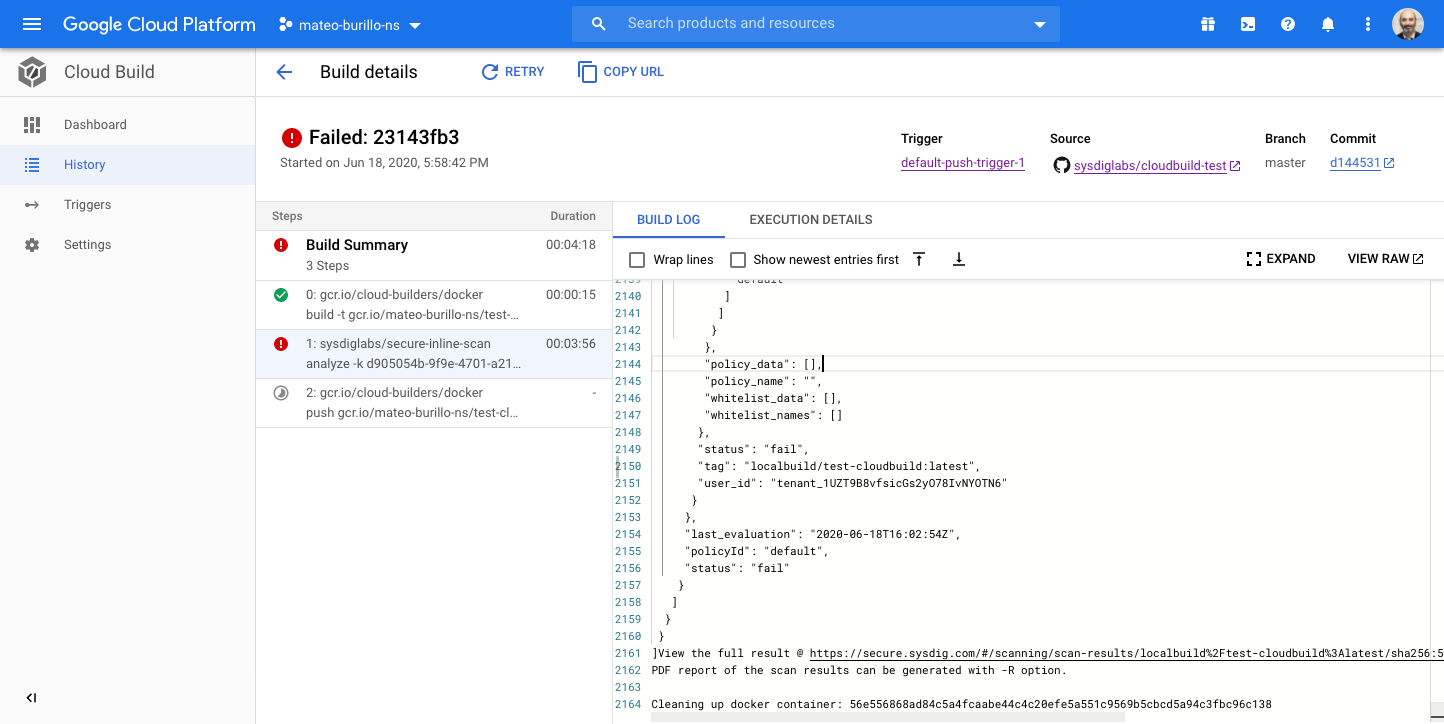Click the Retry circular arrow icon
Viewport: 1444px width, 724px height.
click(490, 72)
